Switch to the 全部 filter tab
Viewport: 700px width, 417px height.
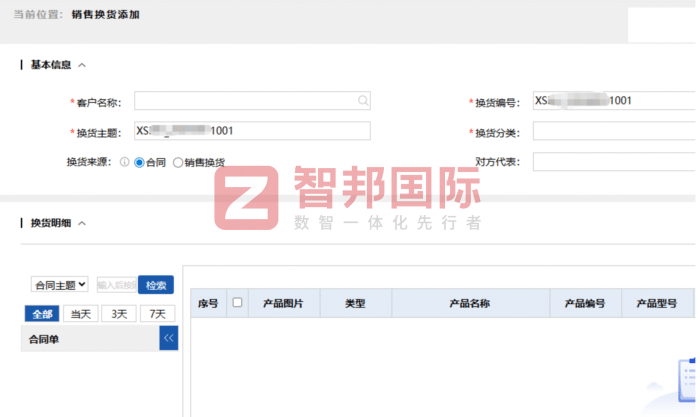click(x=41, y=314)
